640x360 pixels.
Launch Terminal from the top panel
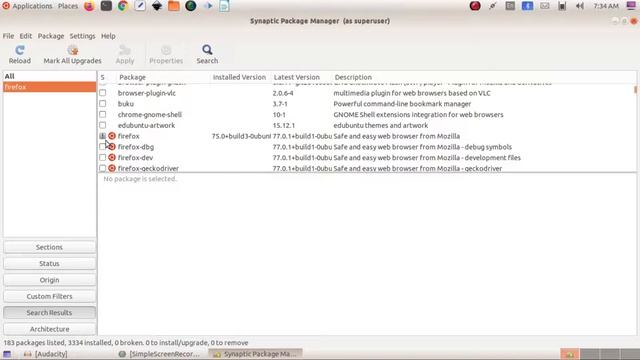(x=106, y=6)
